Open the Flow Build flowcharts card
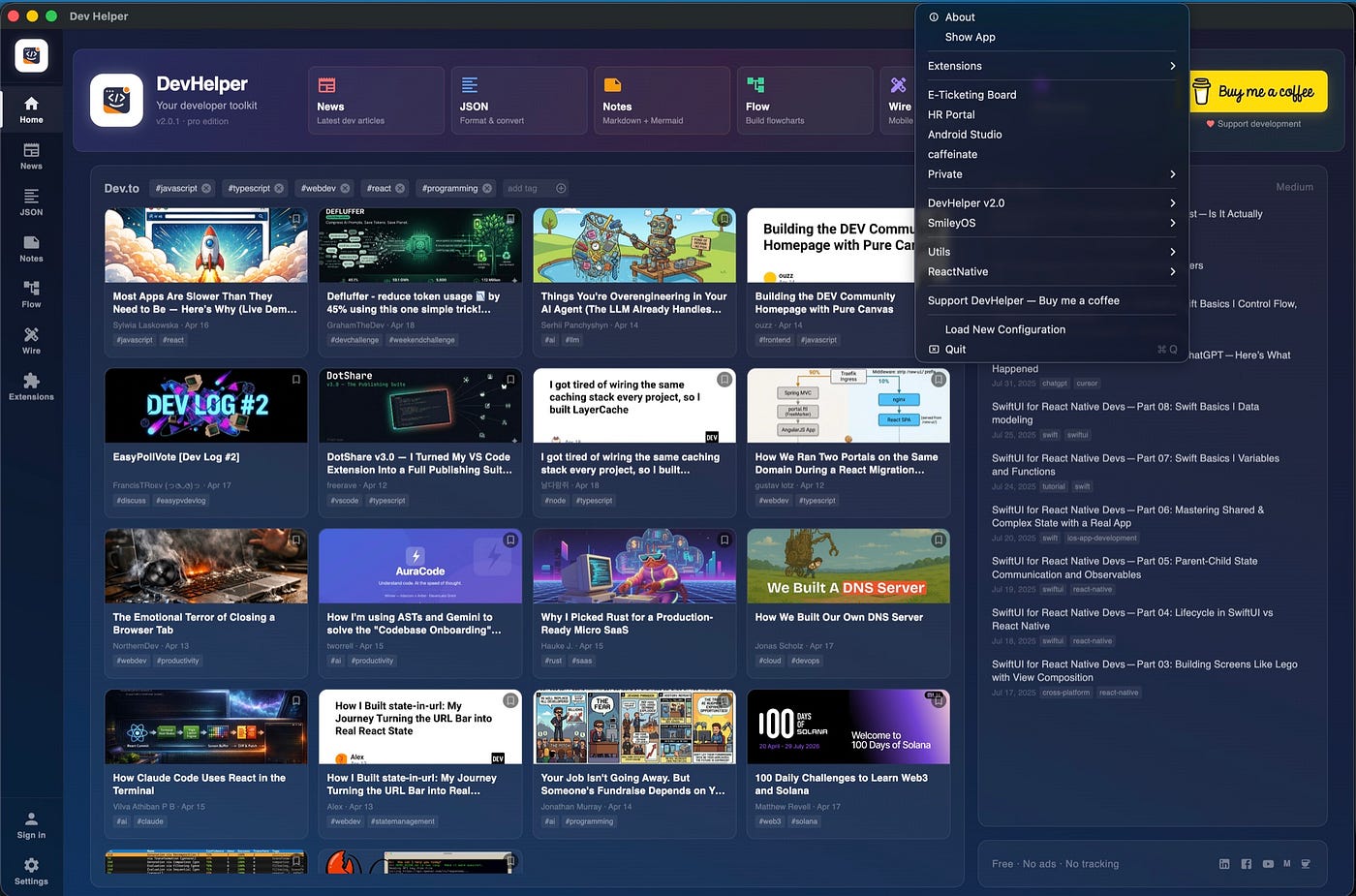Screen dimensions: 1356x896 click(x=805, y=100)
